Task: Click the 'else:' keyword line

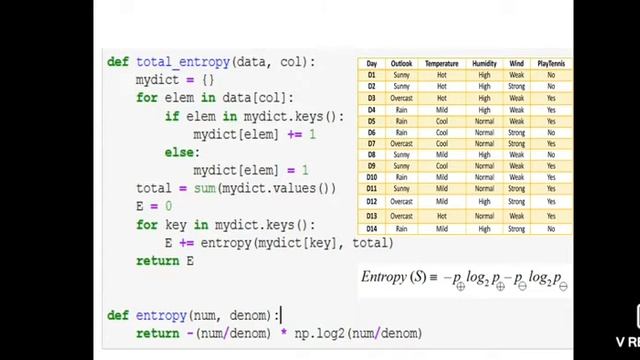Action: (182, 152)
